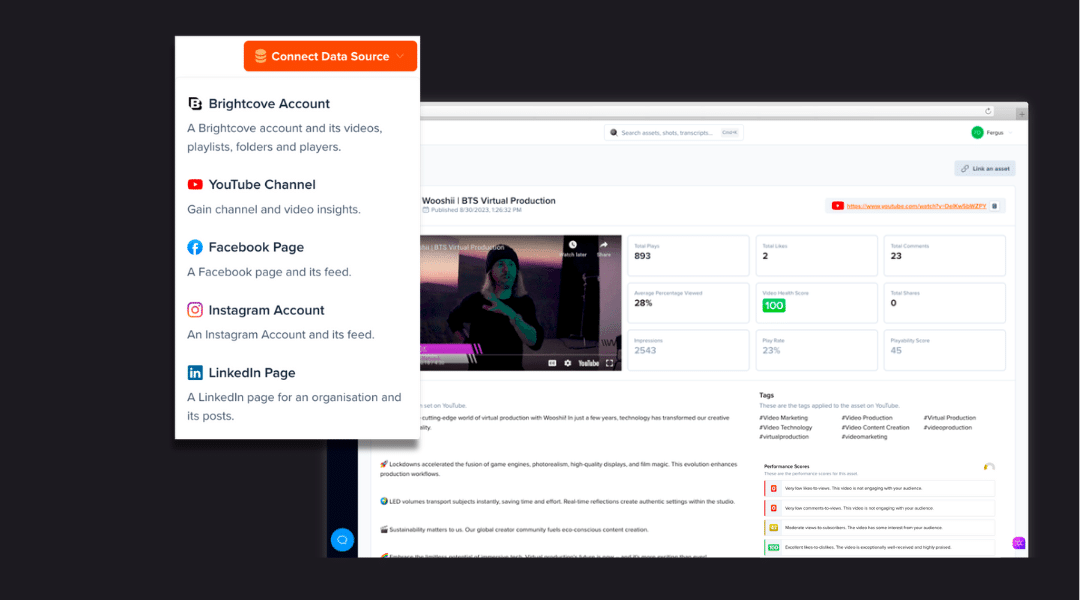The height and width of the screenshot is (600, 1080).
Task: Expand the Connect Data Source chevron arrow
Action: 400,56
